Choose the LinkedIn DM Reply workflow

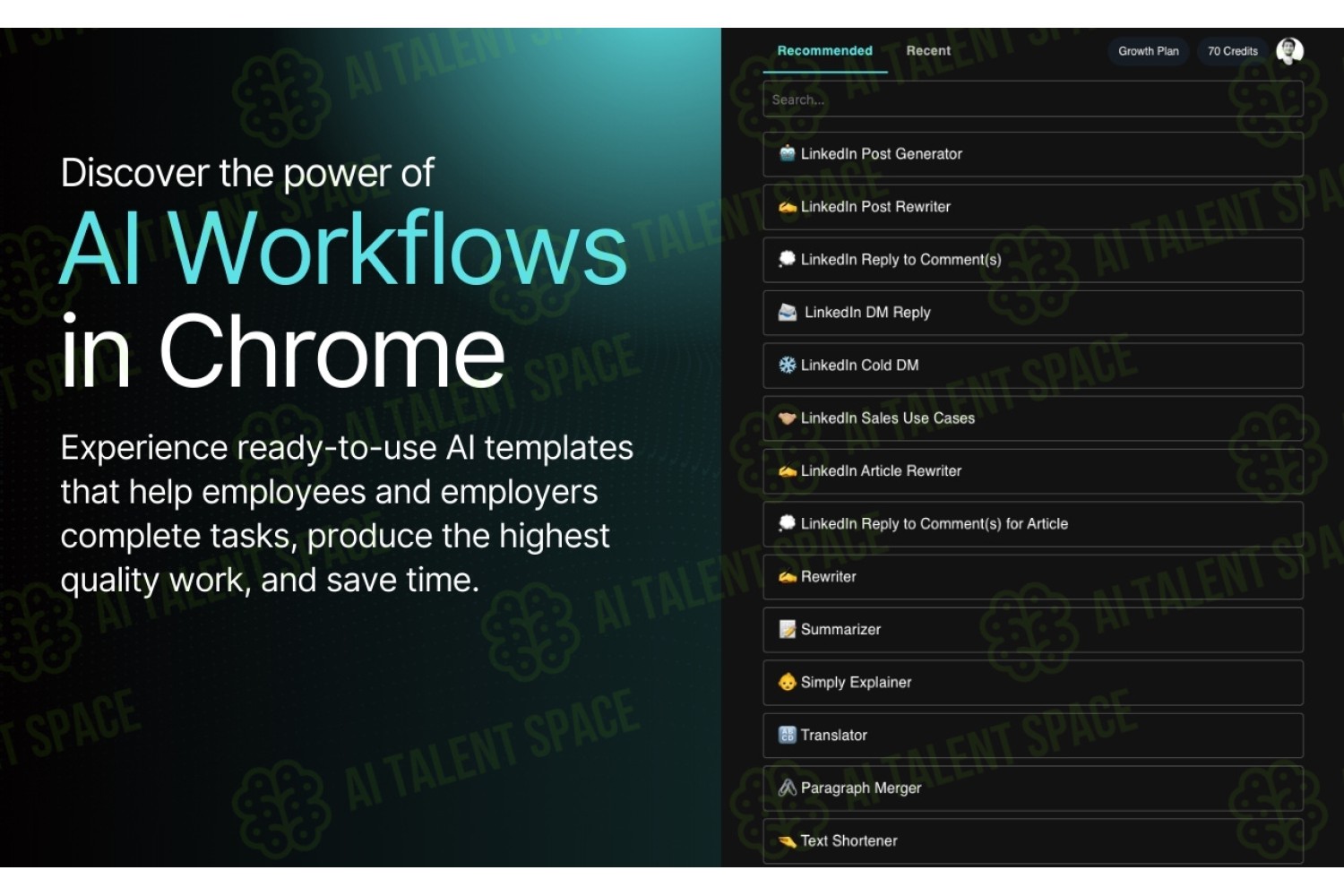[1033, 313]
